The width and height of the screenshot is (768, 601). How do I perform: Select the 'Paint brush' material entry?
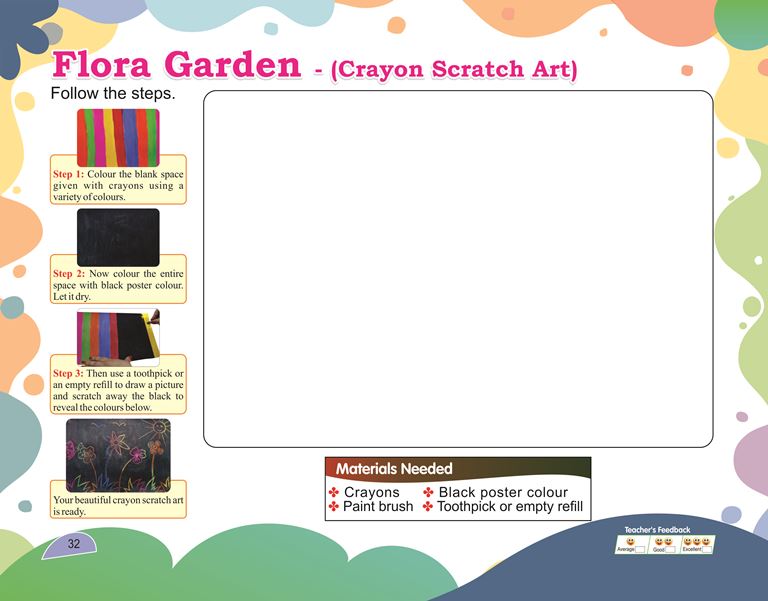click(378, 506)
